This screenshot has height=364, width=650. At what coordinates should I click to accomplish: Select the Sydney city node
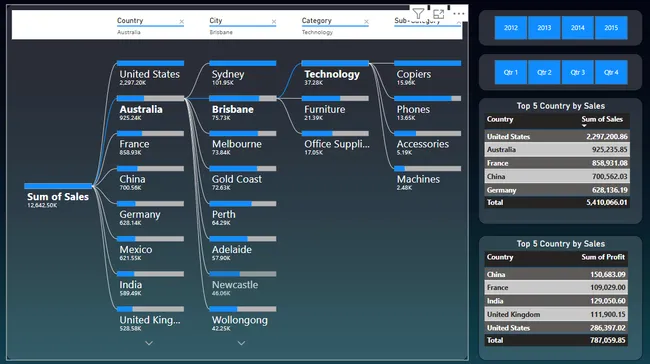(x=243, y=73)
